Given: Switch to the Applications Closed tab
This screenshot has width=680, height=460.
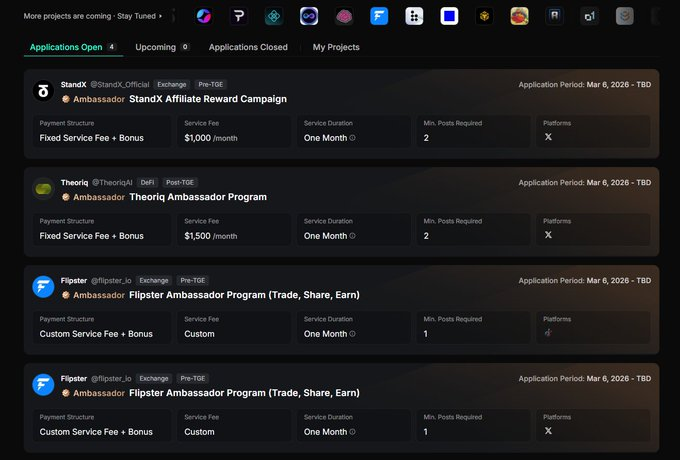Looking at the screenshot, I should click(248, 47).
